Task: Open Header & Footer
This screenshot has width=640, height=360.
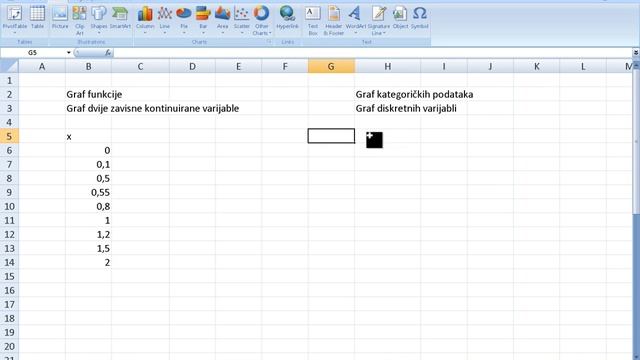Action: pyautogui.click(x=333, y=20)
